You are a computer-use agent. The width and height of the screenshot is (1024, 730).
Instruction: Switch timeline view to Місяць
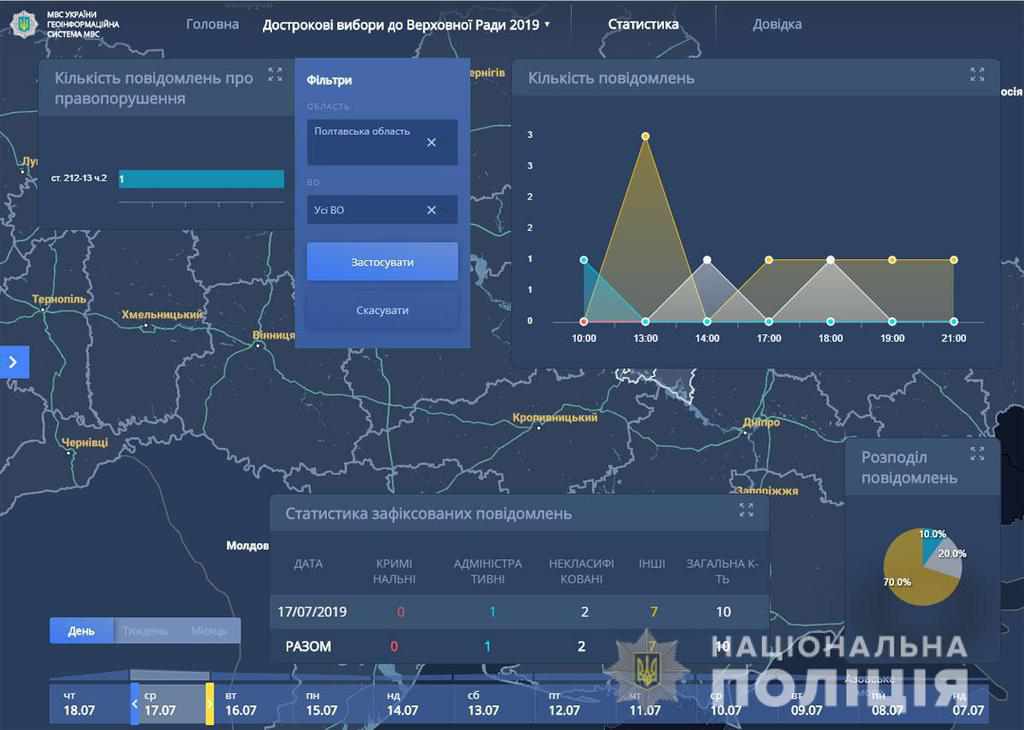tap(209, 631)
